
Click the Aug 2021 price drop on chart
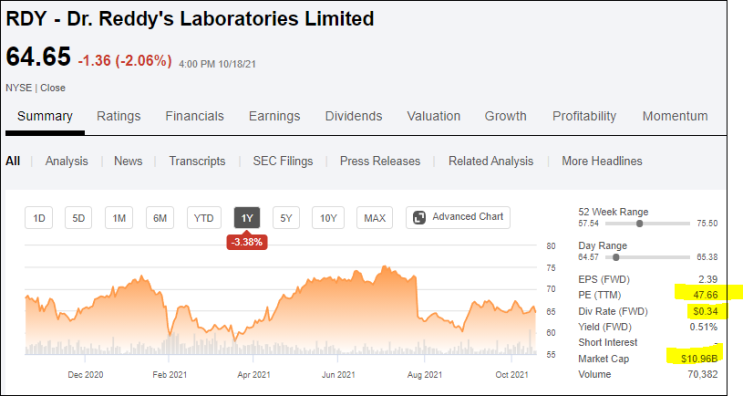(x=417, y=296)
